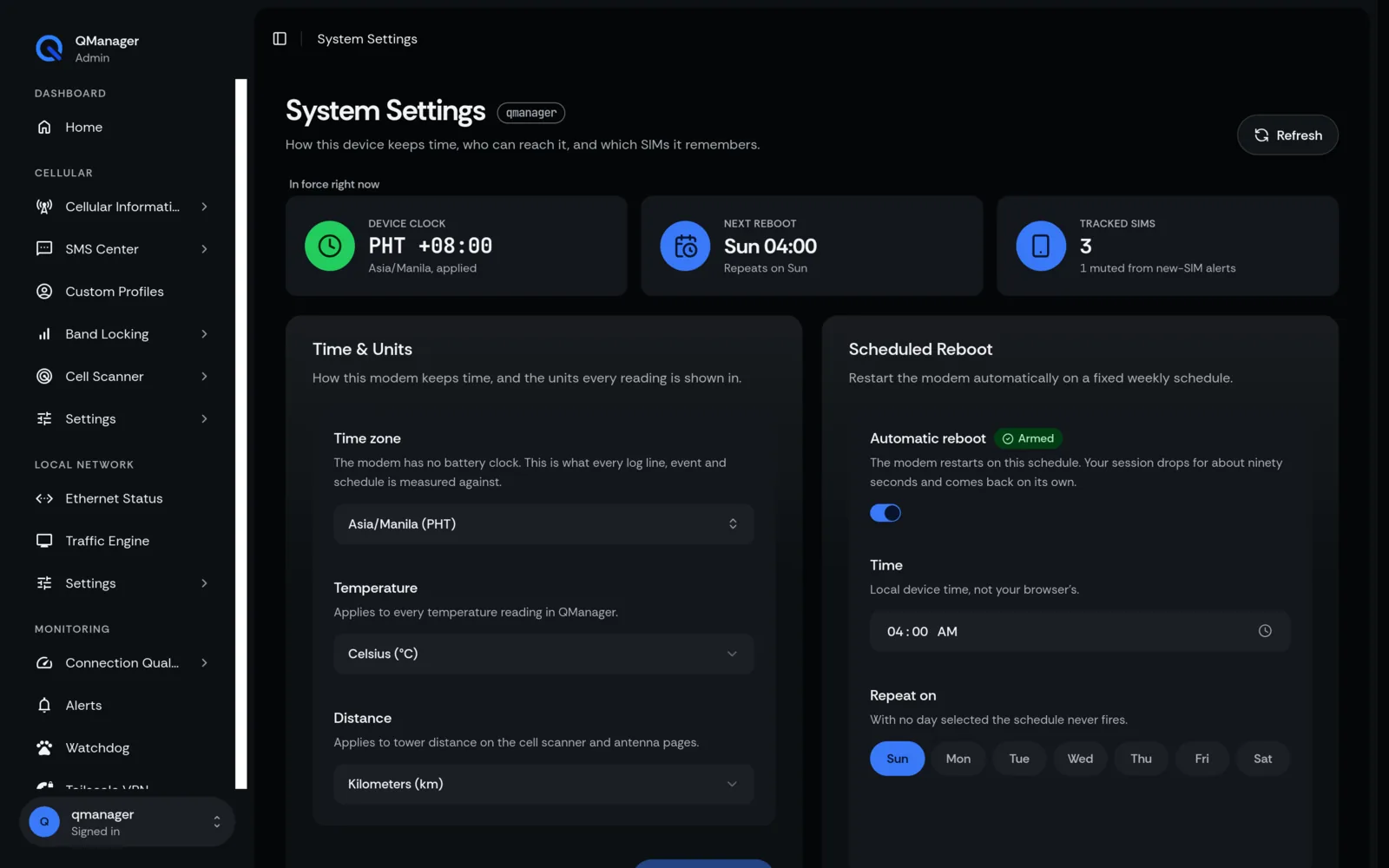Open the Temperature Celsius dropdown

click(543, 654)
